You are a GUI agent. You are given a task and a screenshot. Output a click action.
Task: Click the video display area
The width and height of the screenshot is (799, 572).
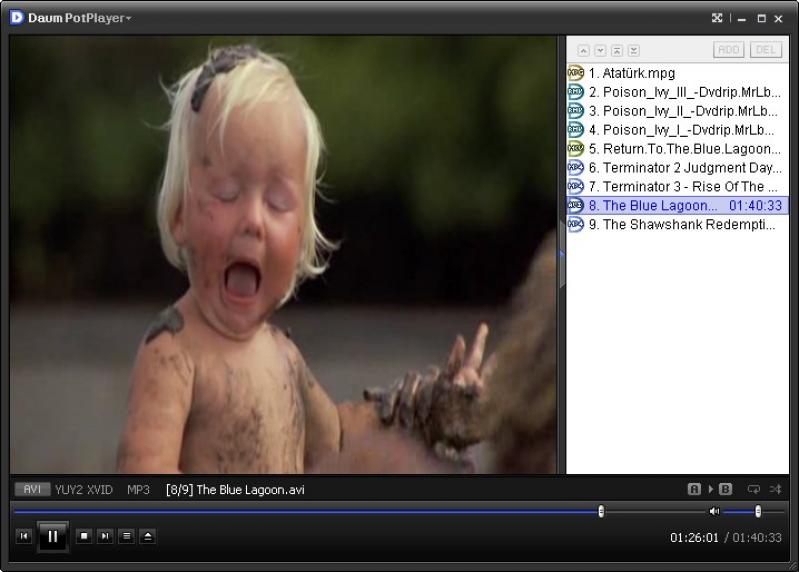pos(283,255)
